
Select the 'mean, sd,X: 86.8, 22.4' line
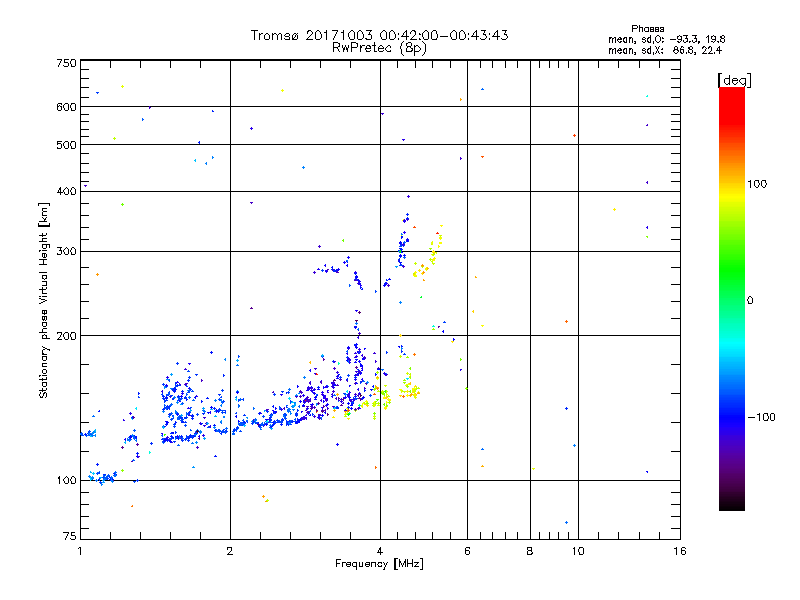click(x=665, y=50)
